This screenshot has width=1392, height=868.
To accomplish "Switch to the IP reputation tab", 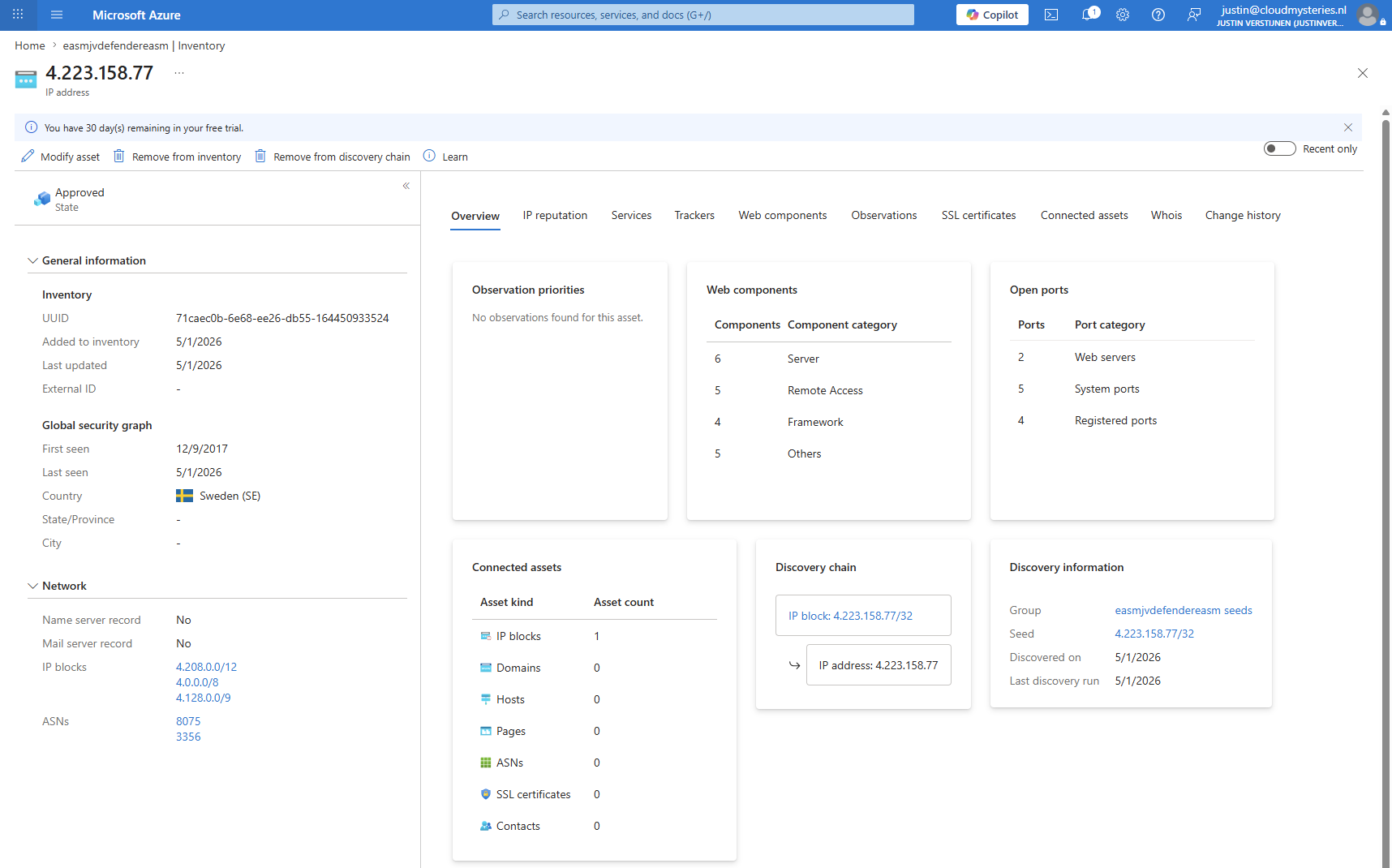I will 555,215.
